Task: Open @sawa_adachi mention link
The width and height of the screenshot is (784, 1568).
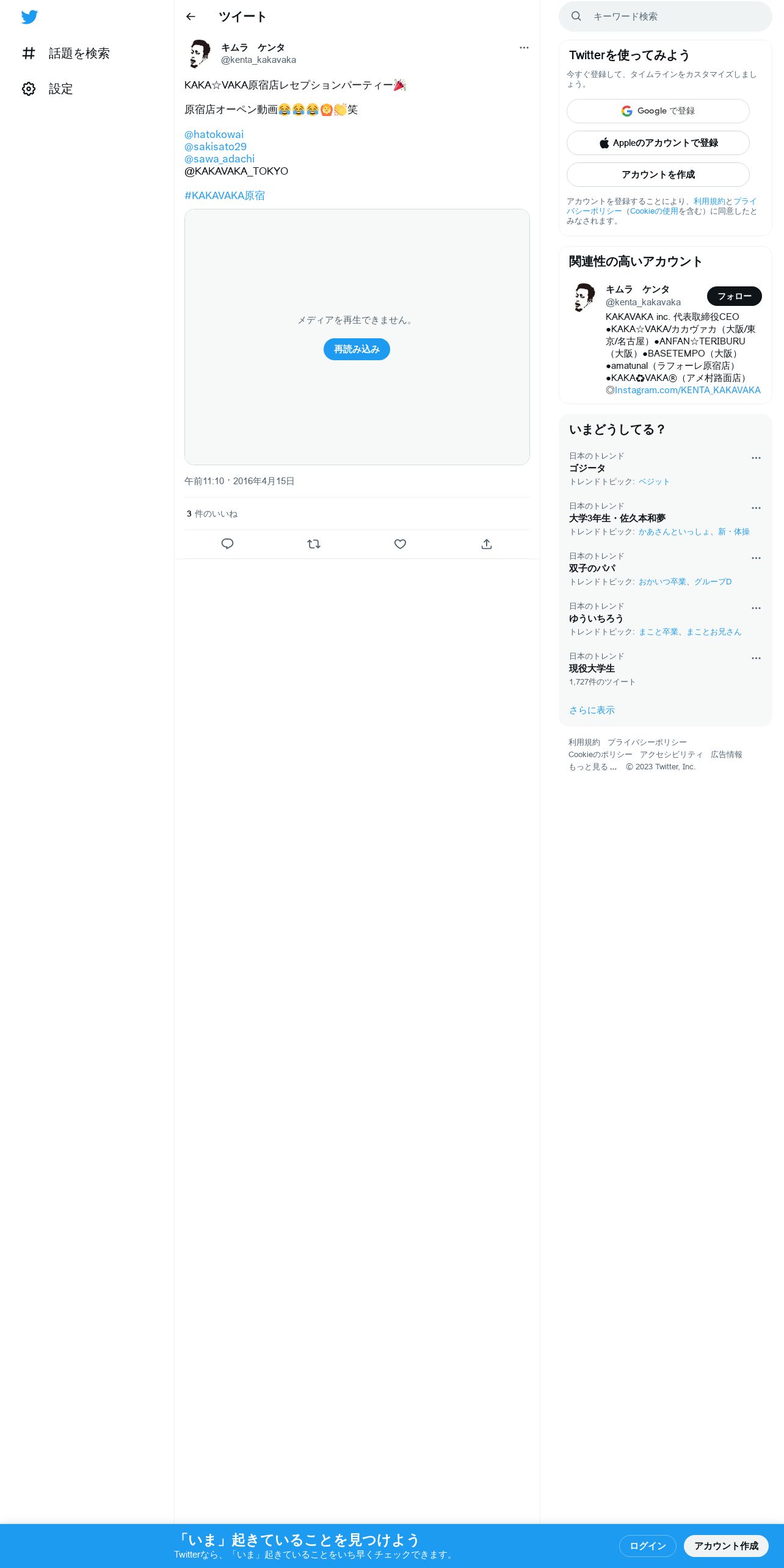Action: point(219,159)
